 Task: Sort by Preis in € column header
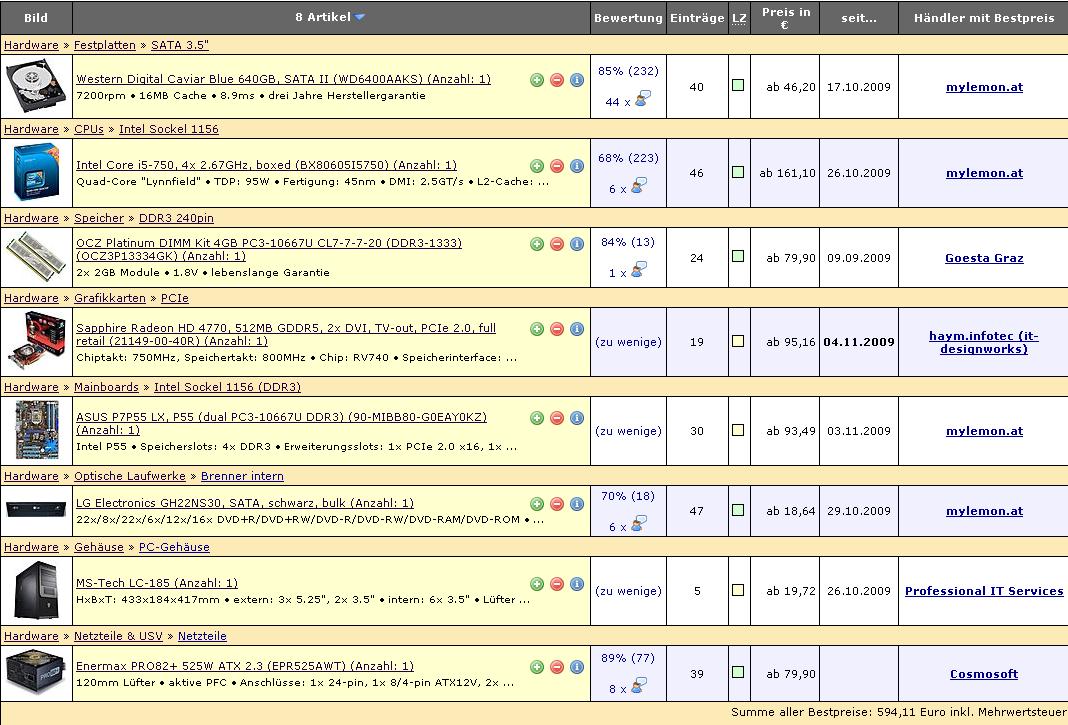pos(785,18)
